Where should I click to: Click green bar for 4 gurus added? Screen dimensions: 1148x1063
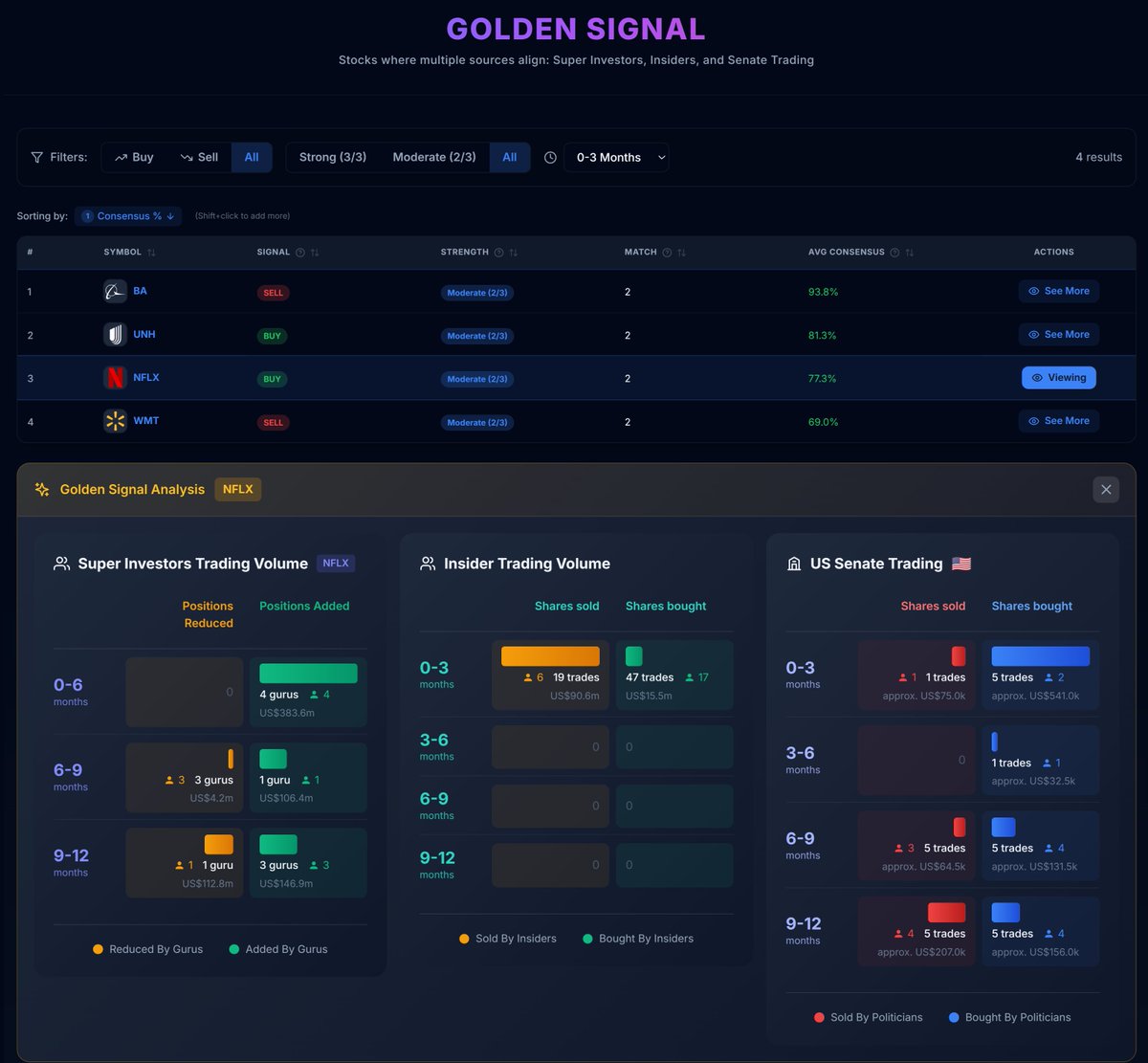point(308,674)
